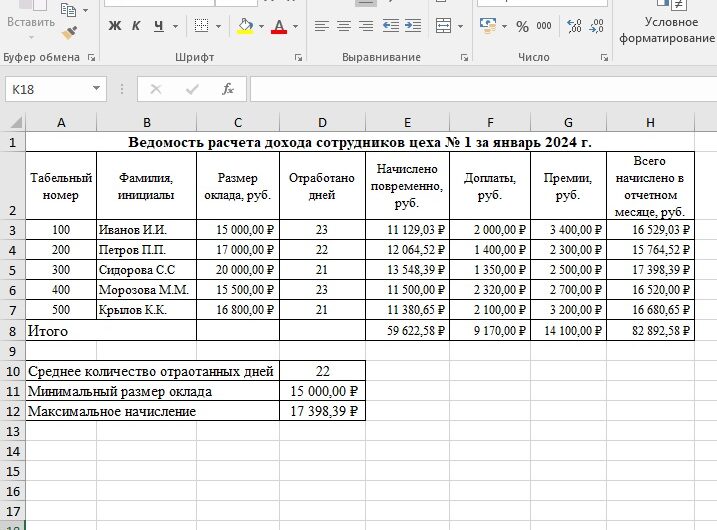The height and width of the screenshot is (530, 717).
Task: Open the Шрифт group dialog launcher
Action: pyautogui.click(x=298, y=58)
